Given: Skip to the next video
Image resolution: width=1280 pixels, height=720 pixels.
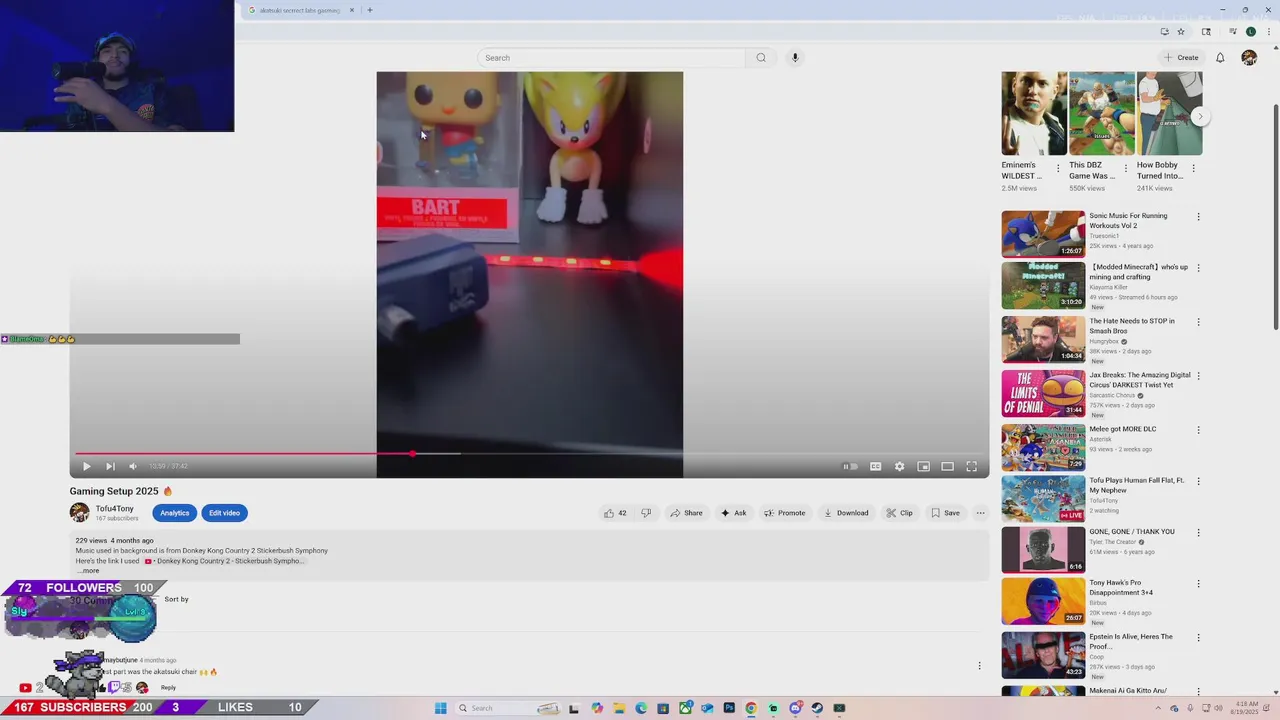Looking at the screenshot, I should pyautogui.click(x=110, y=466).
